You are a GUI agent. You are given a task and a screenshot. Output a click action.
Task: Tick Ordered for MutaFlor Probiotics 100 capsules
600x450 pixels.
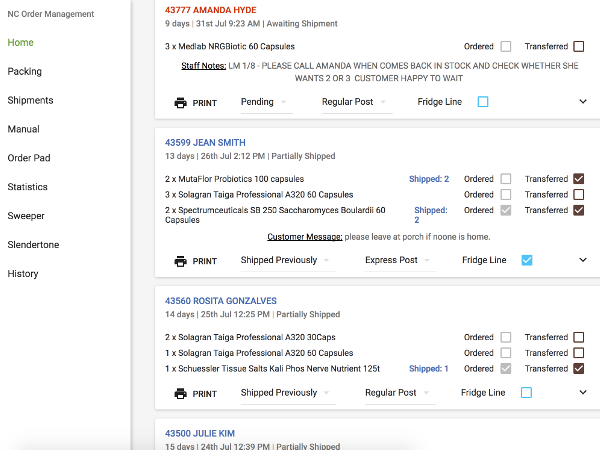coord(506,179)
